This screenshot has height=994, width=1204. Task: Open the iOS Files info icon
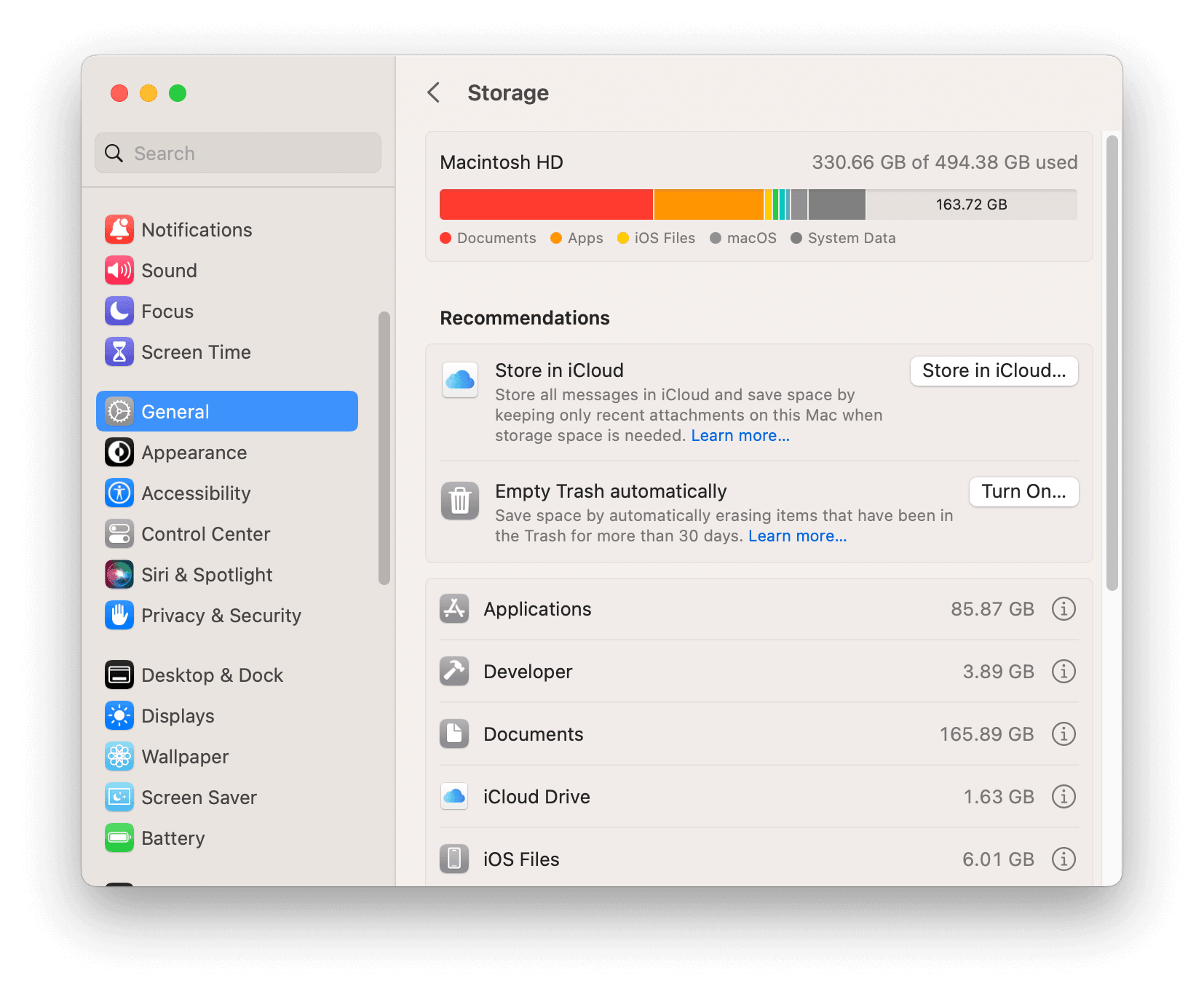point(1063,859)
